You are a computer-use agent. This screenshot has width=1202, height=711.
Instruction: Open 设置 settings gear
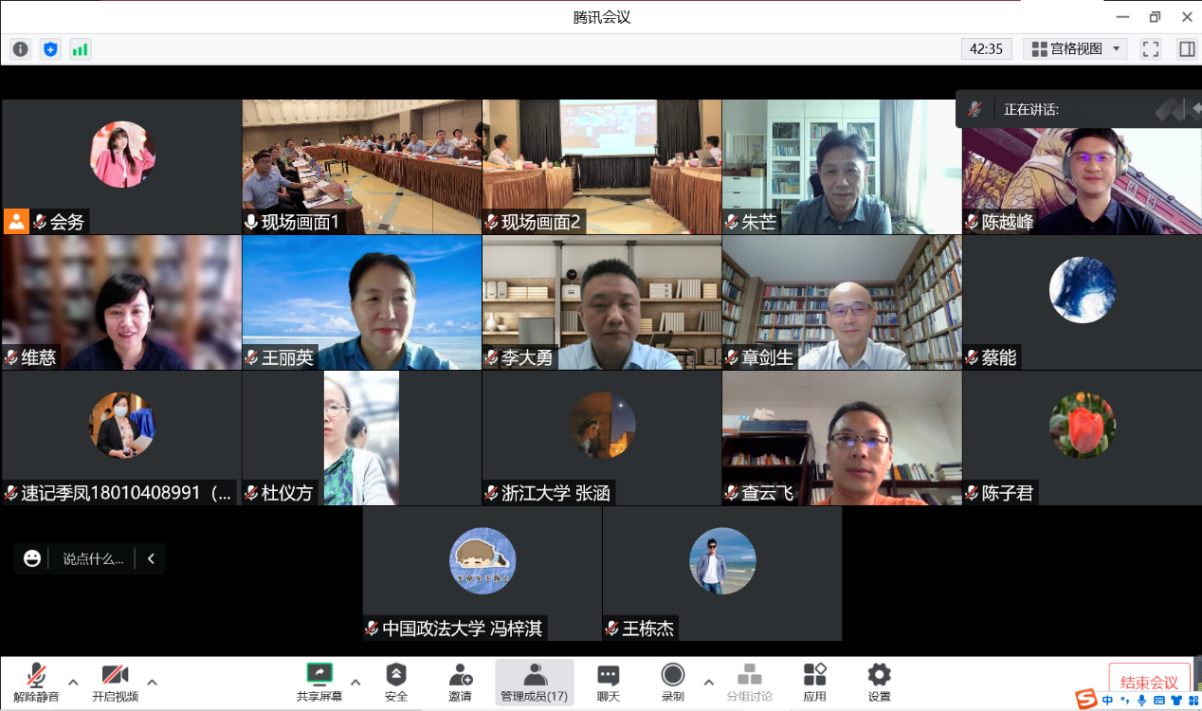[879, 682]
